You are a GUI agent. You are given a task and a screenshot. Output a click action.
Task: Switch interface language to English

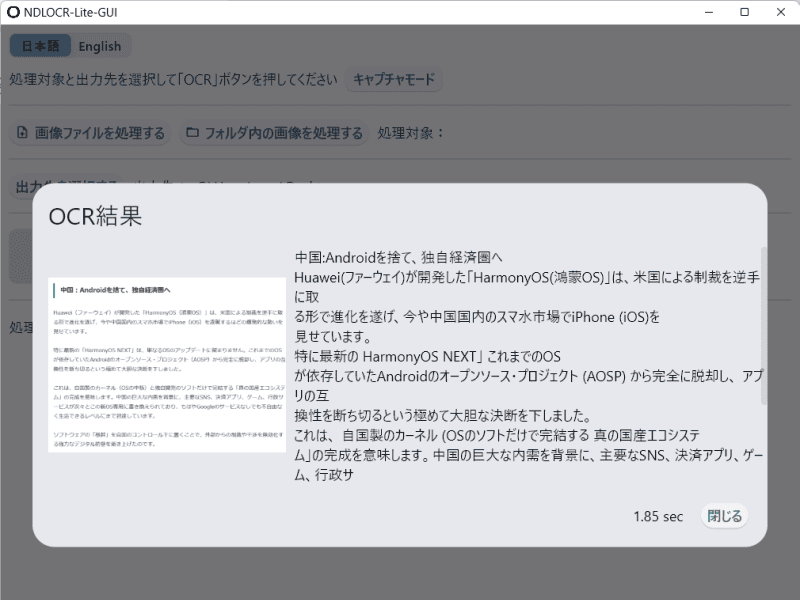tap(100, 46)
